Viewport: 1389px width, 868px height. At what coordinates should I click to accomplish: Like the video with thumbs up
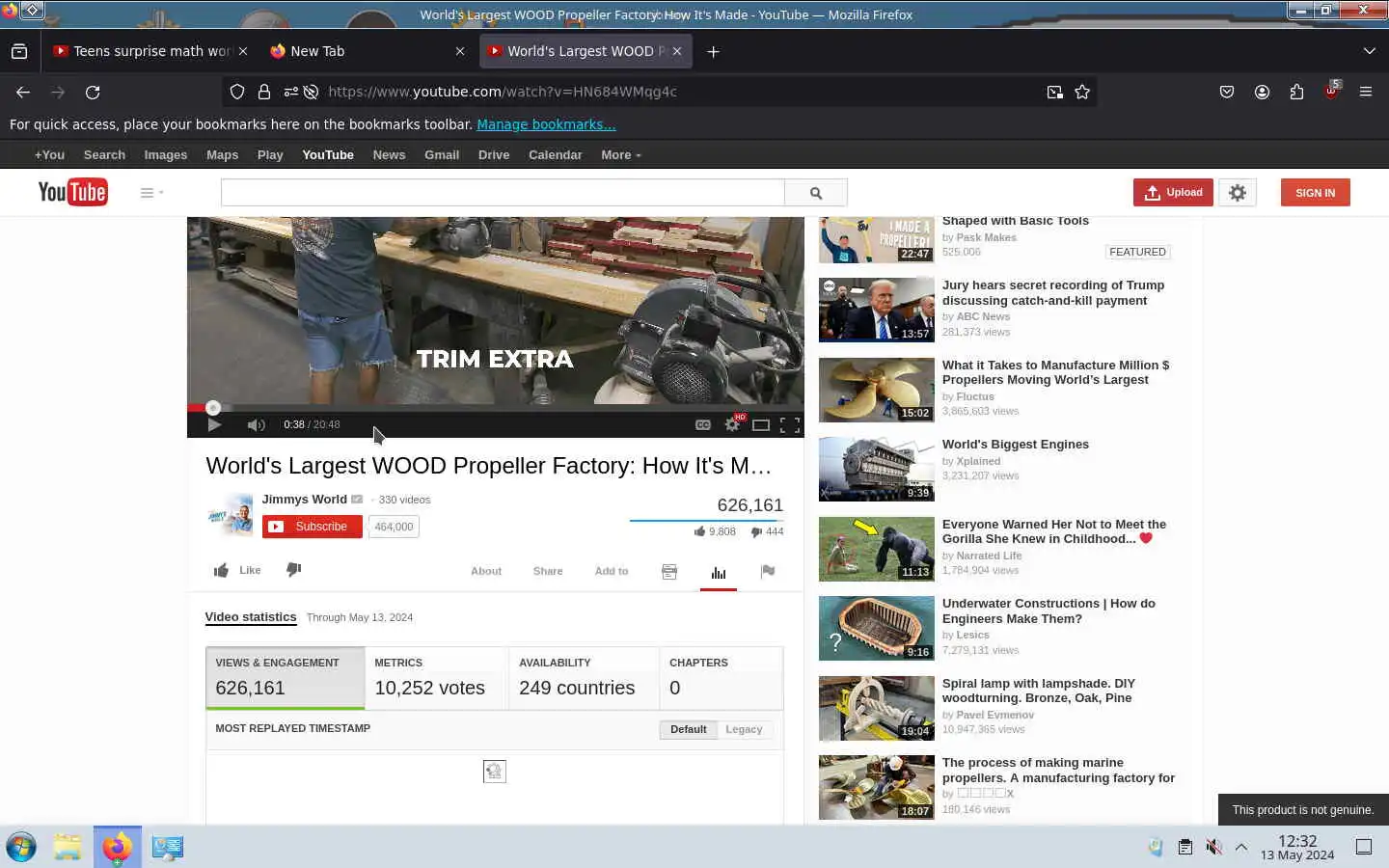click(x=237, y=570)
